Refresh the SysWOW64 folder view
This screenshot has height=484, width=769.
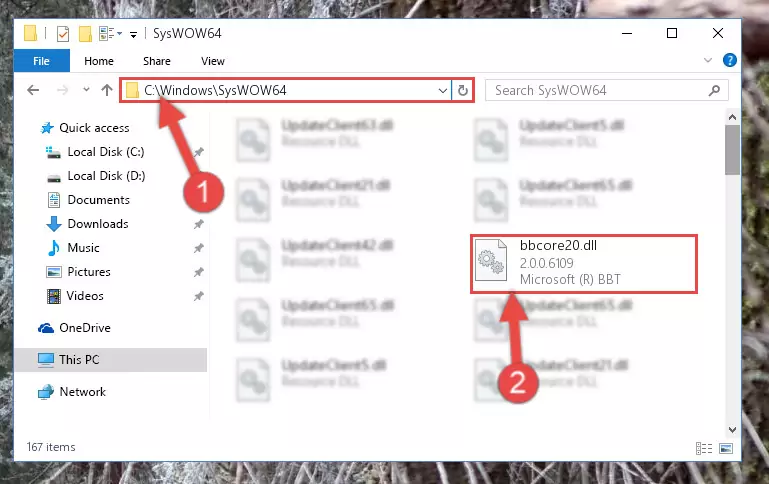462,90
